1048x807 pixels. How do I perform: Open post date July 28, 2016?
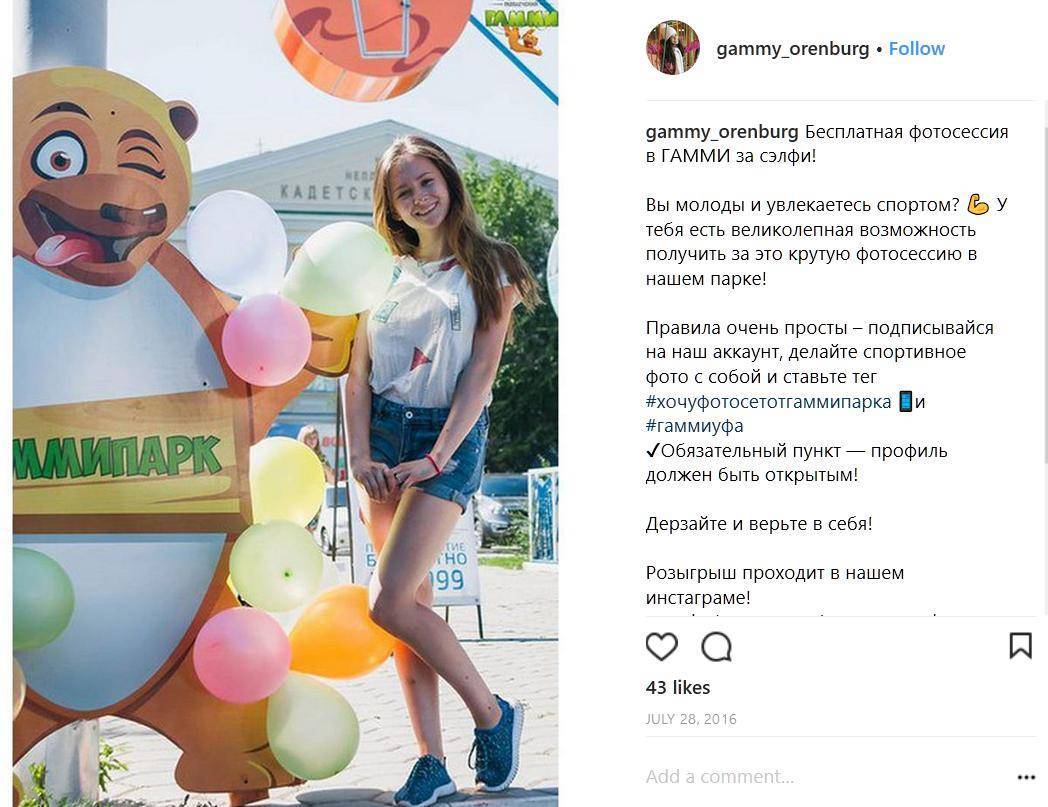coord(691,719)
